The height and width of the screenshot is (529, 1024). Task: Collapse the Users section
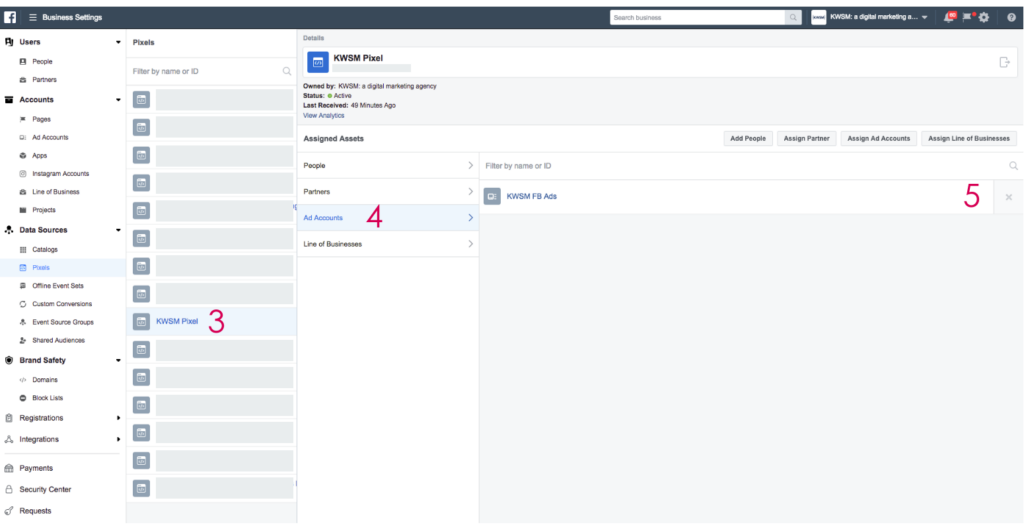pyautogui.click(x=118, y=42)
